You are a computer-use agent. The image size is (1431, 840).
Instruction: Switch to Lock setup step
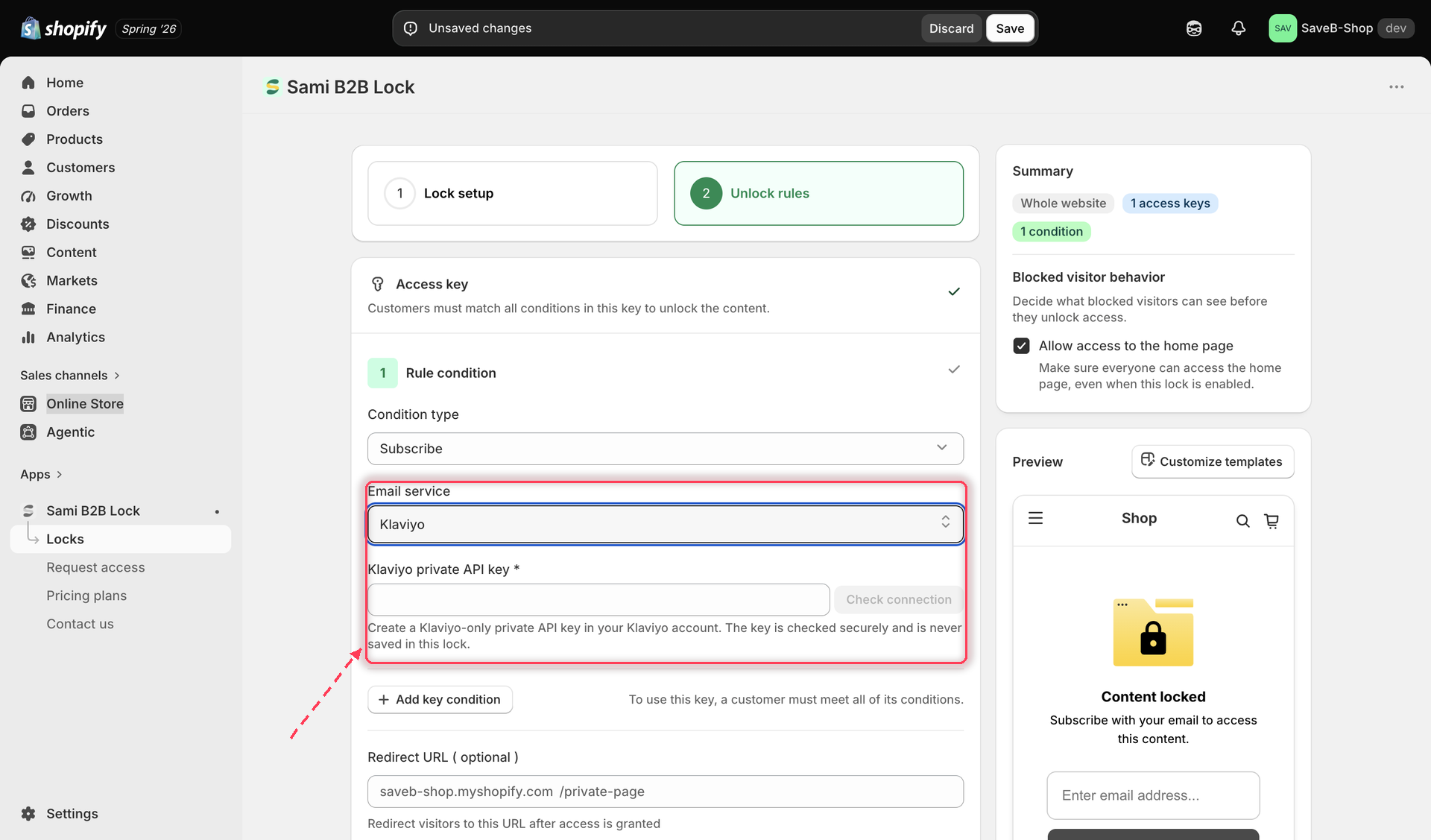pyautogui.click(x=513, y=194)
